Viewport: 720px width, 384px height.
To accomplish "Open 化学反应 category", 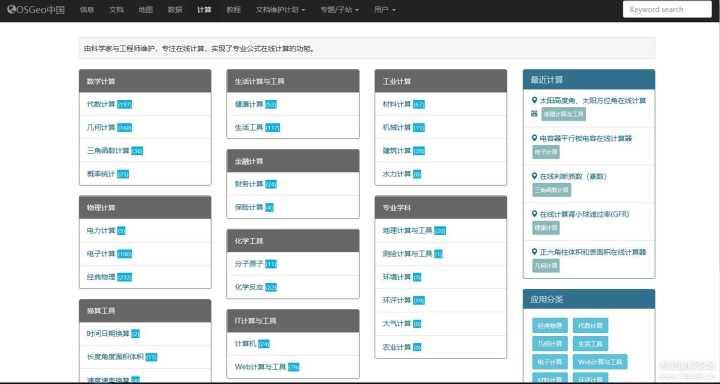I will coord(249,287).
